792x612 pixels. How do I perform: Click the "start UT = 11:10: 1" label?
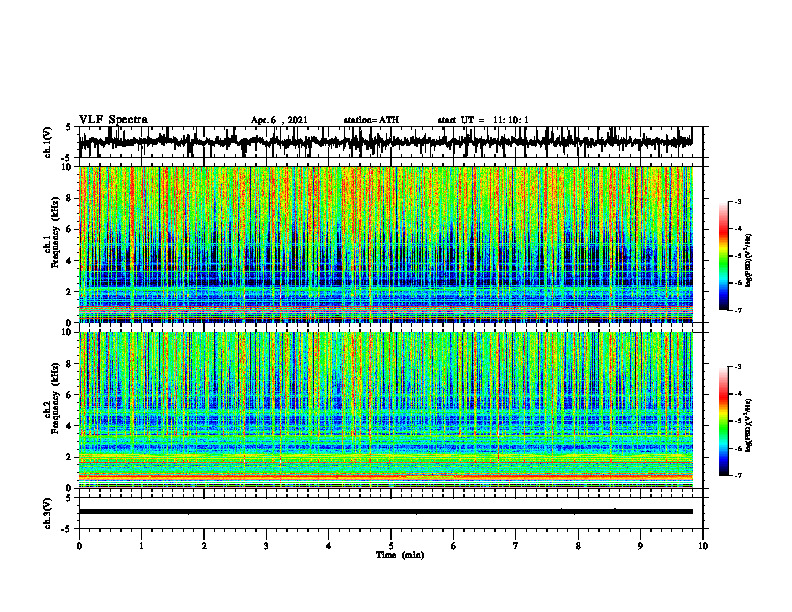[483, 120]
